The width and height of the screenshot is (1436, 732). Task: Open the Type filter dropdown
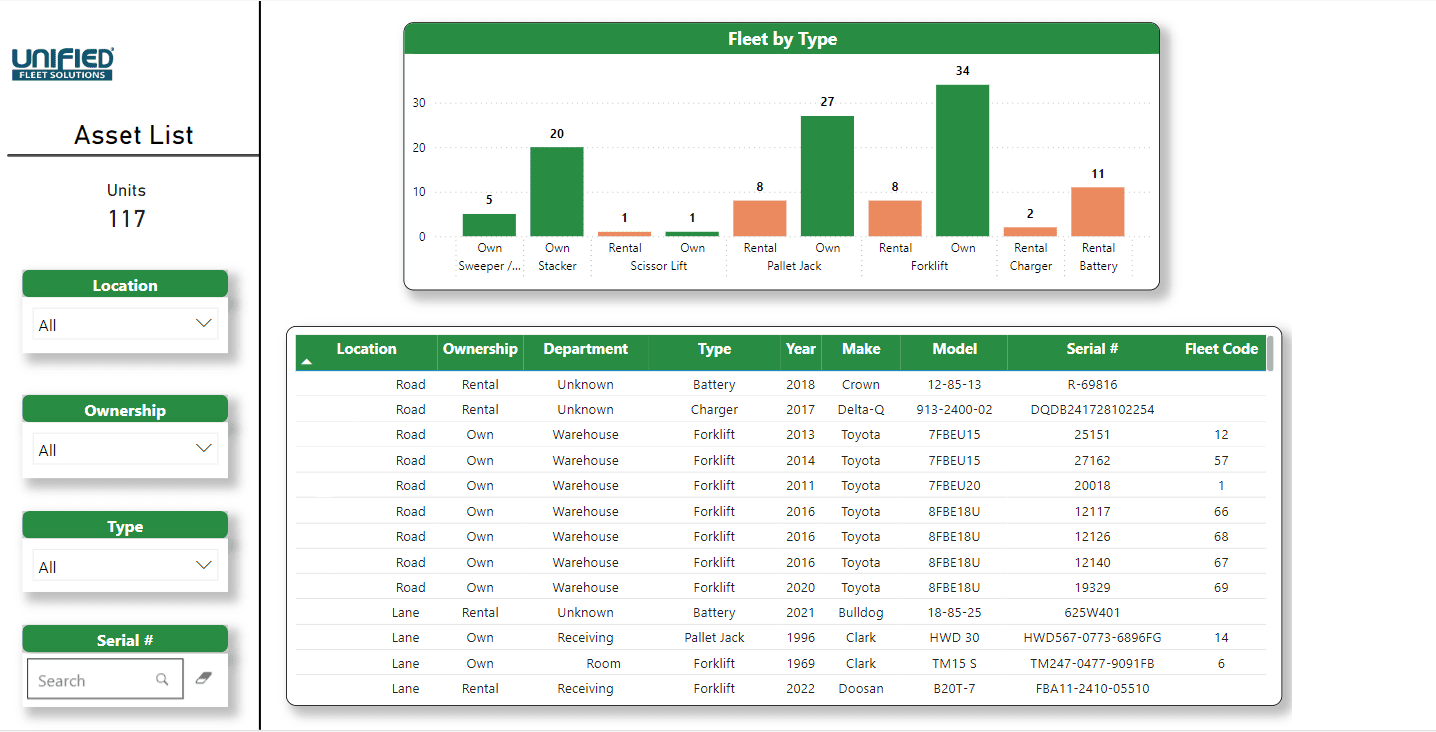[x=125, y=566]
